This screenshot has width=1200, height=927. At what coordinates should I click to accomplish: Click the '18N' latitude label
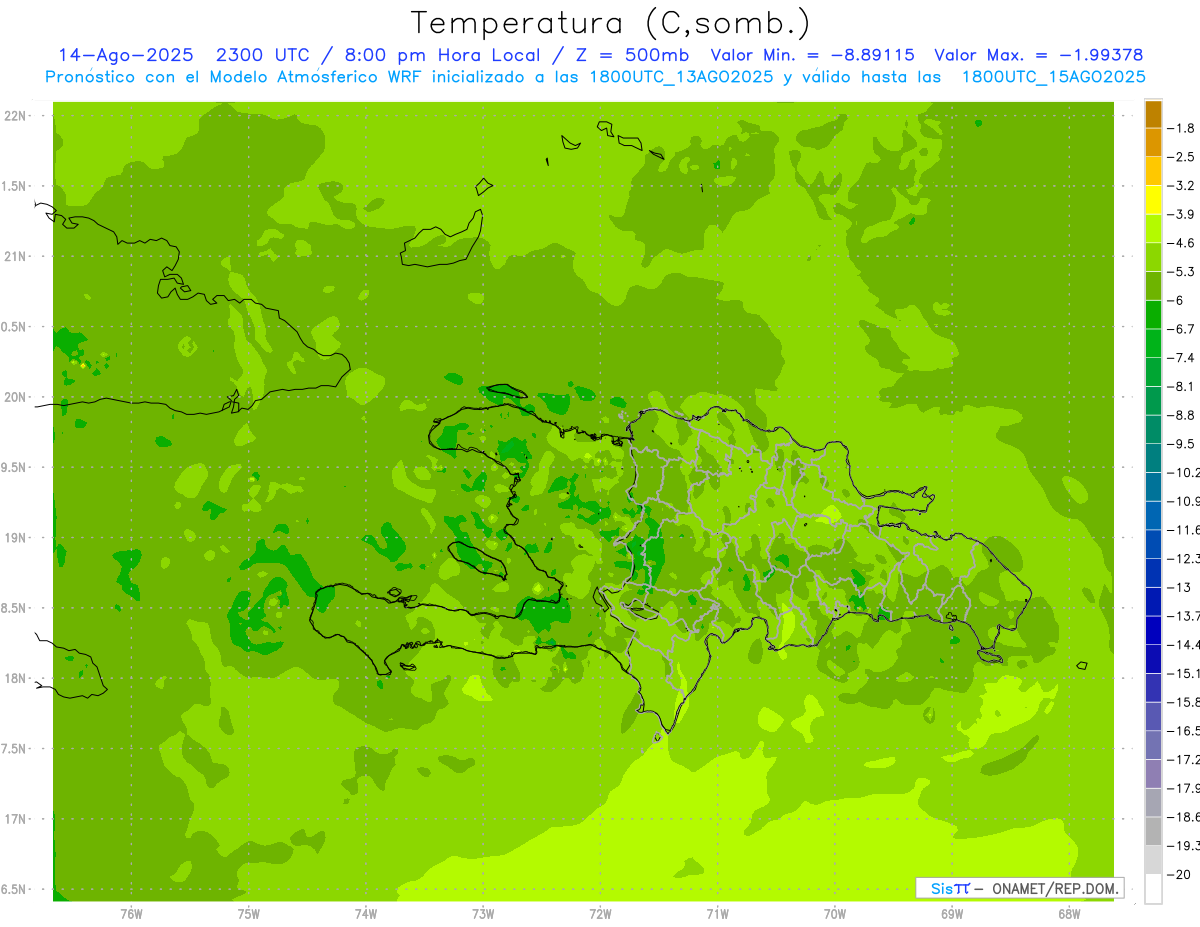[x=16, y=678]
